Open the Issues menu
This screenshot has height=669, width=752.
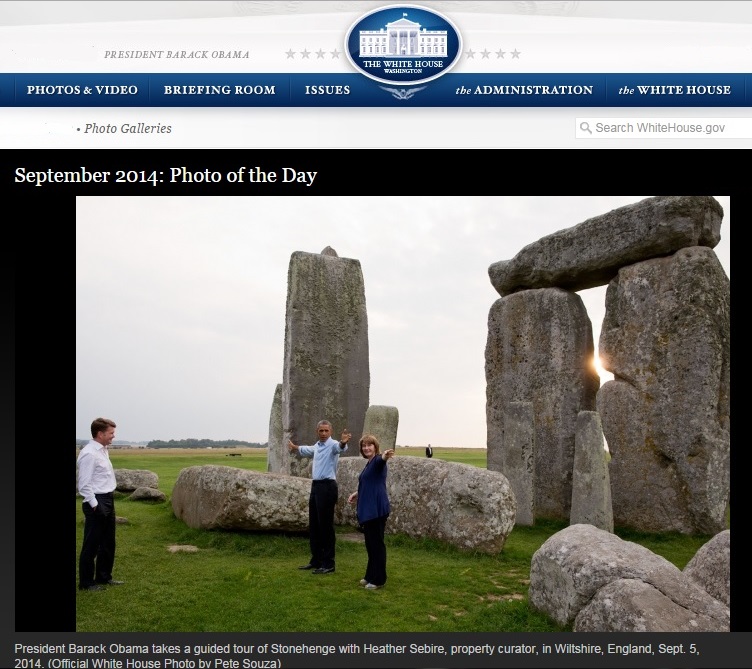pos(328,90)
